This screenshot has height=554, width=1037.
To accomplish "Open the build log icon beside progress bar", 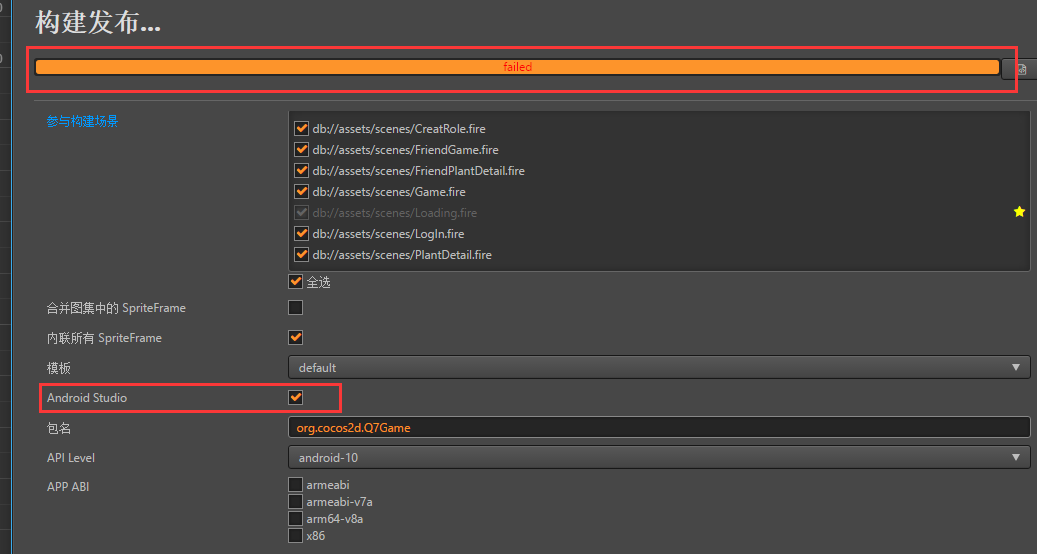I will [x=1022, y=69].
